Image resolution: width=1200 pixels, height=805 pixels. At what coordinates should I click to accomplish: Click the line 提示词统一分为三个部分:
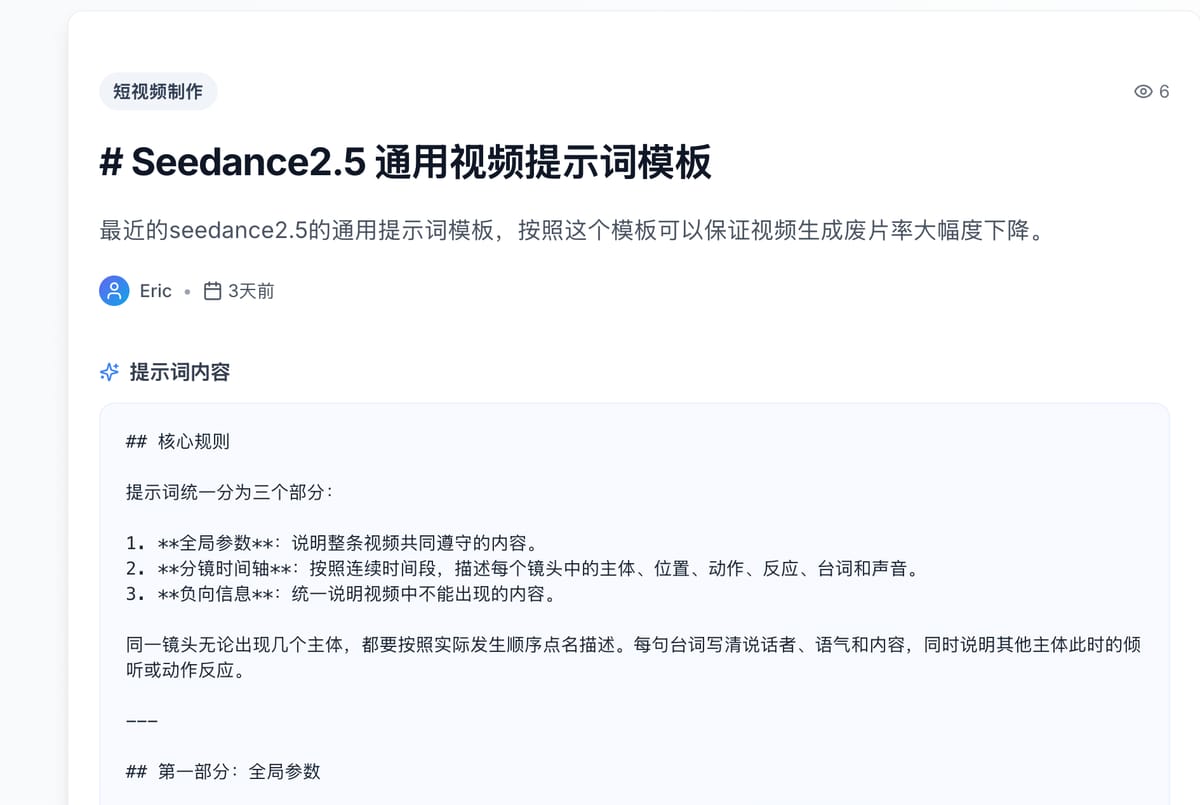229,492
